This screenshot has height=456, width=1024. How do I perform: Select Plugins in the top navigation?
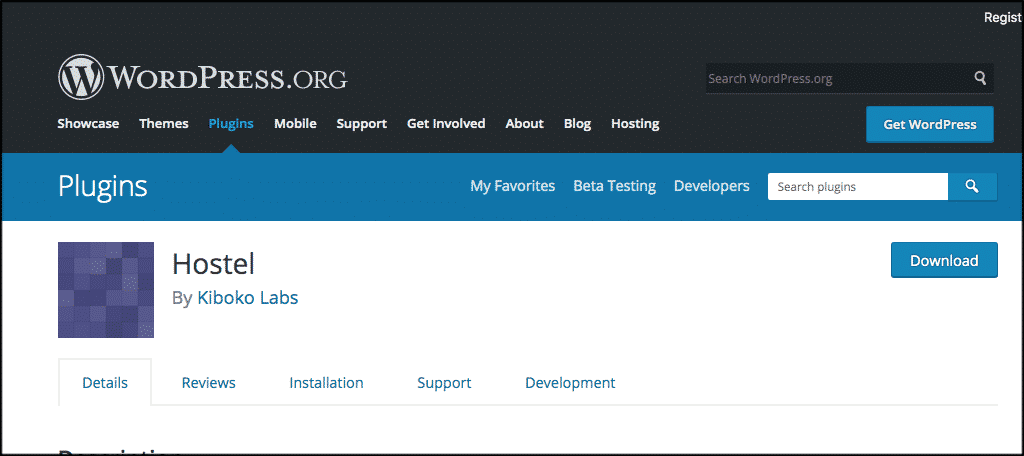pos(231,123)
